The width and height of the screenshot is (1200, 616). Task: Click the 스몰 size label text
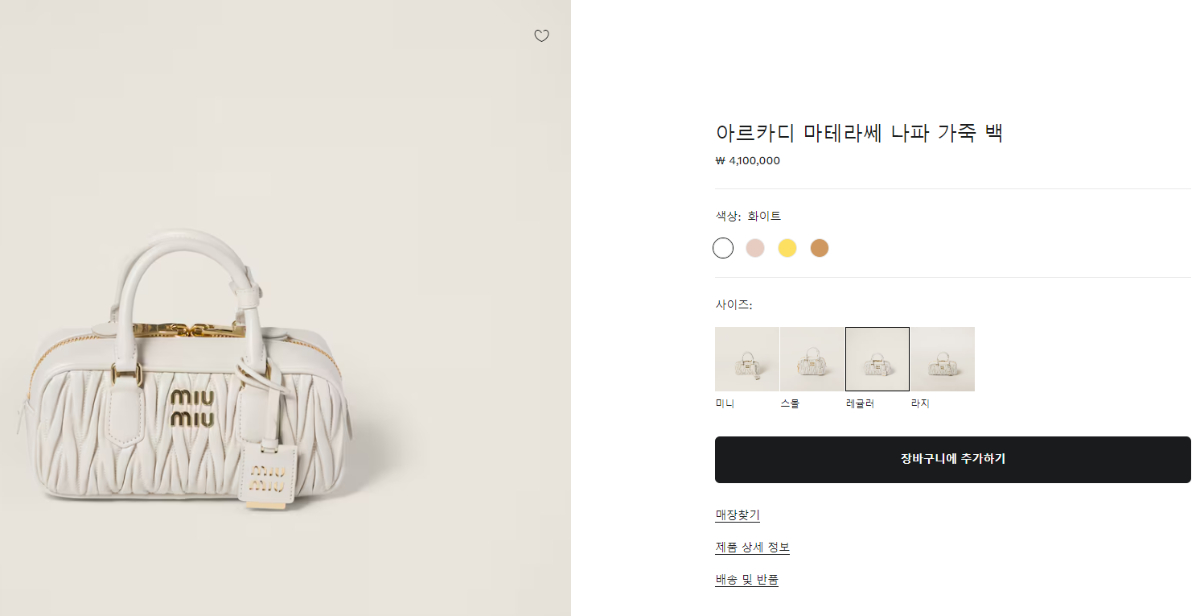[790, 403]
